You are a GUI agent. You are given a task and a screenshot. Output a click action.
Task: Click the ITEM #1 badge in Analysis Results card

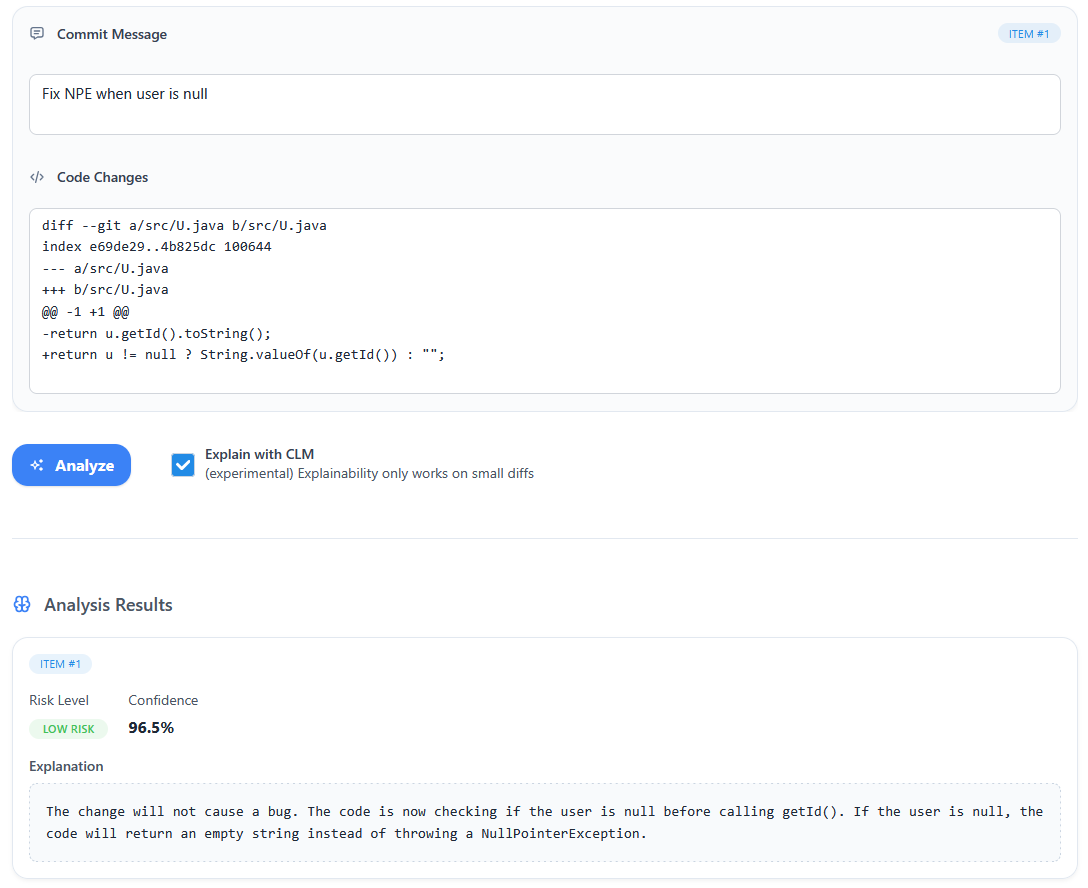click(x=60, y=664)
